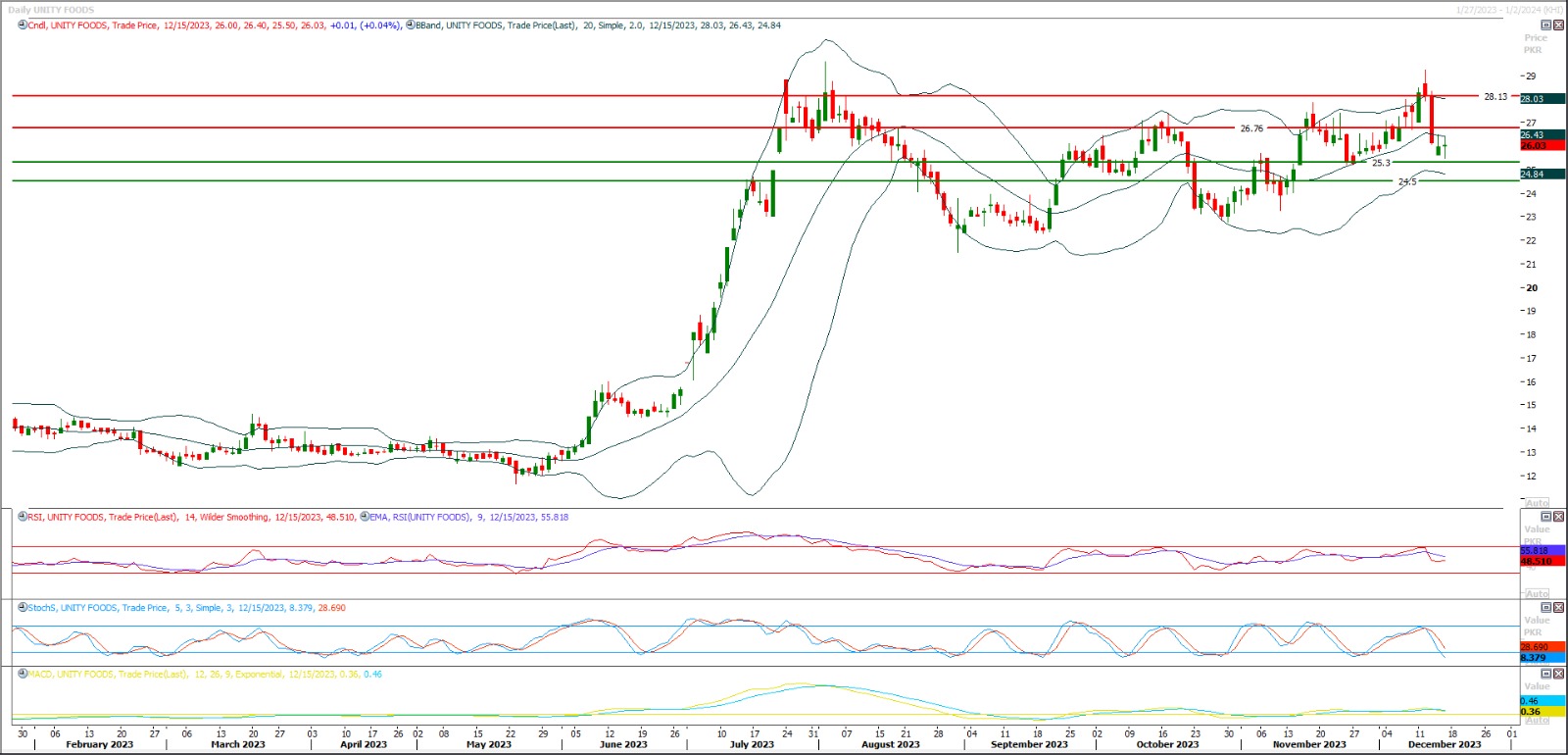Toggle Auto scaling at the RSI panel bottom
This screenshot has height=755, width=1568.
1538,594
